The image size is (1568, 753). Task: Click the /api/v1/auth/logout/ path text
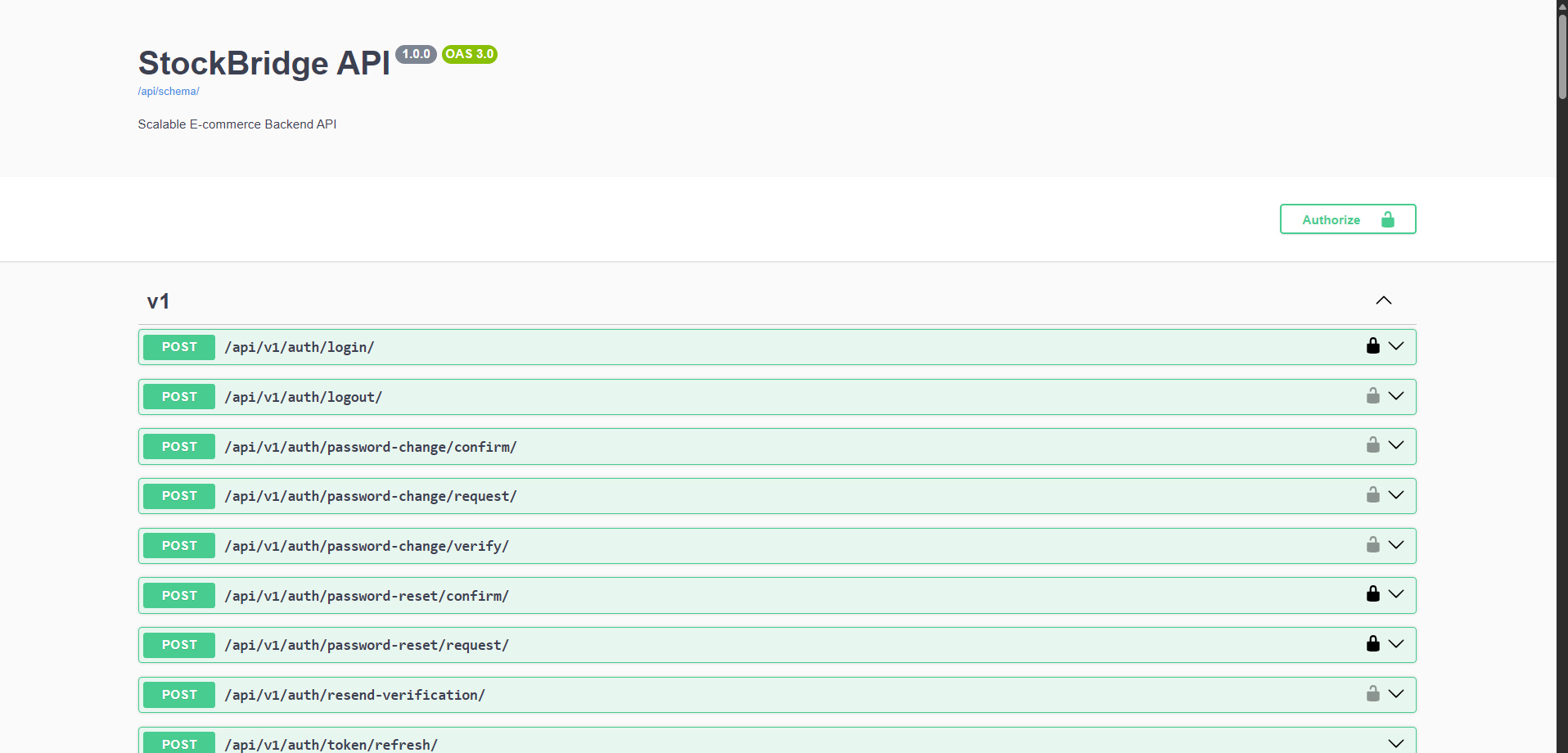[304, 397]
